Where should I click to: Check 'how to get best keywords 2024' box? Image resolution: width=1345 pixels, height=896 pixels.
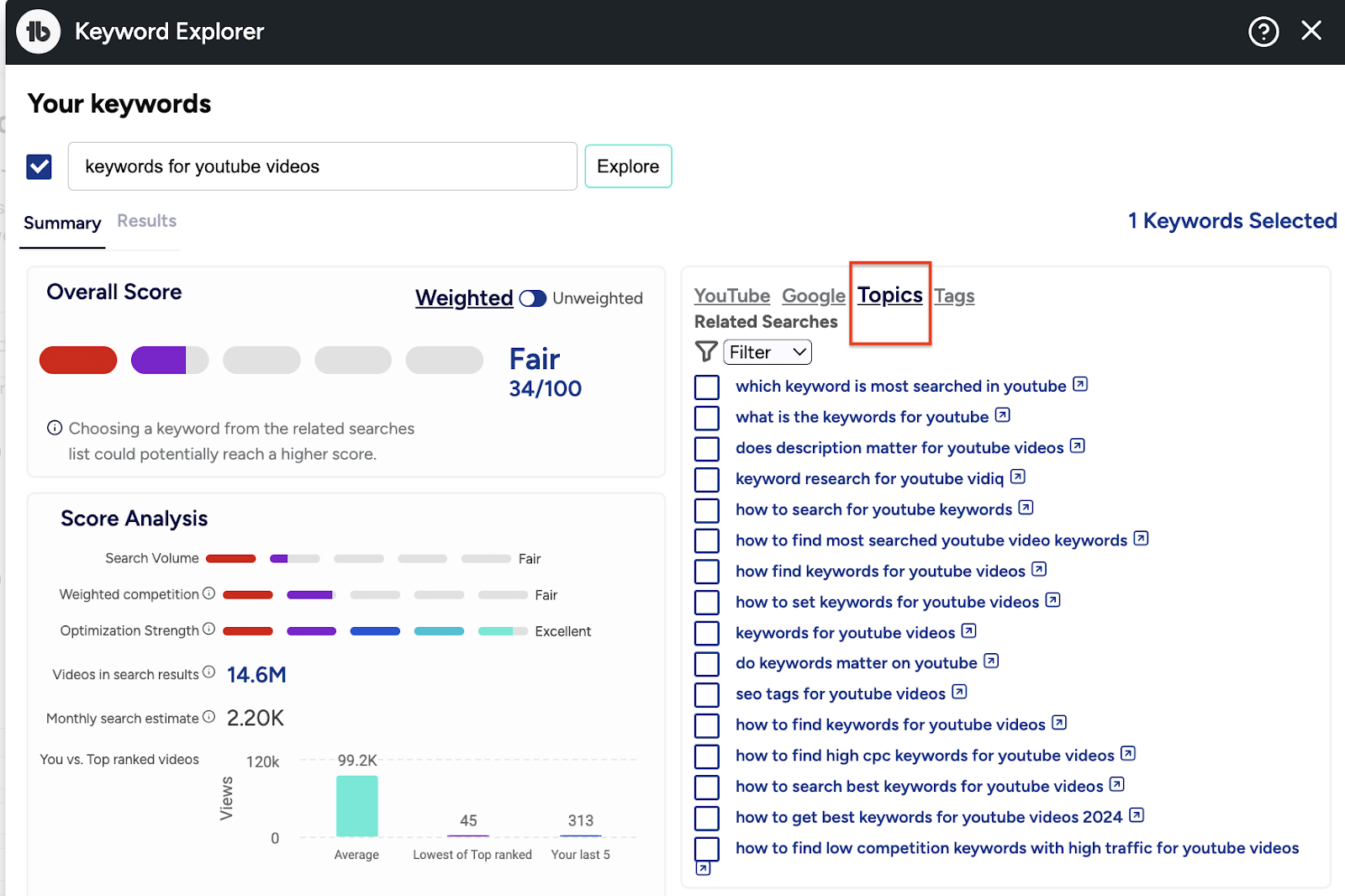tap(707, 818)
